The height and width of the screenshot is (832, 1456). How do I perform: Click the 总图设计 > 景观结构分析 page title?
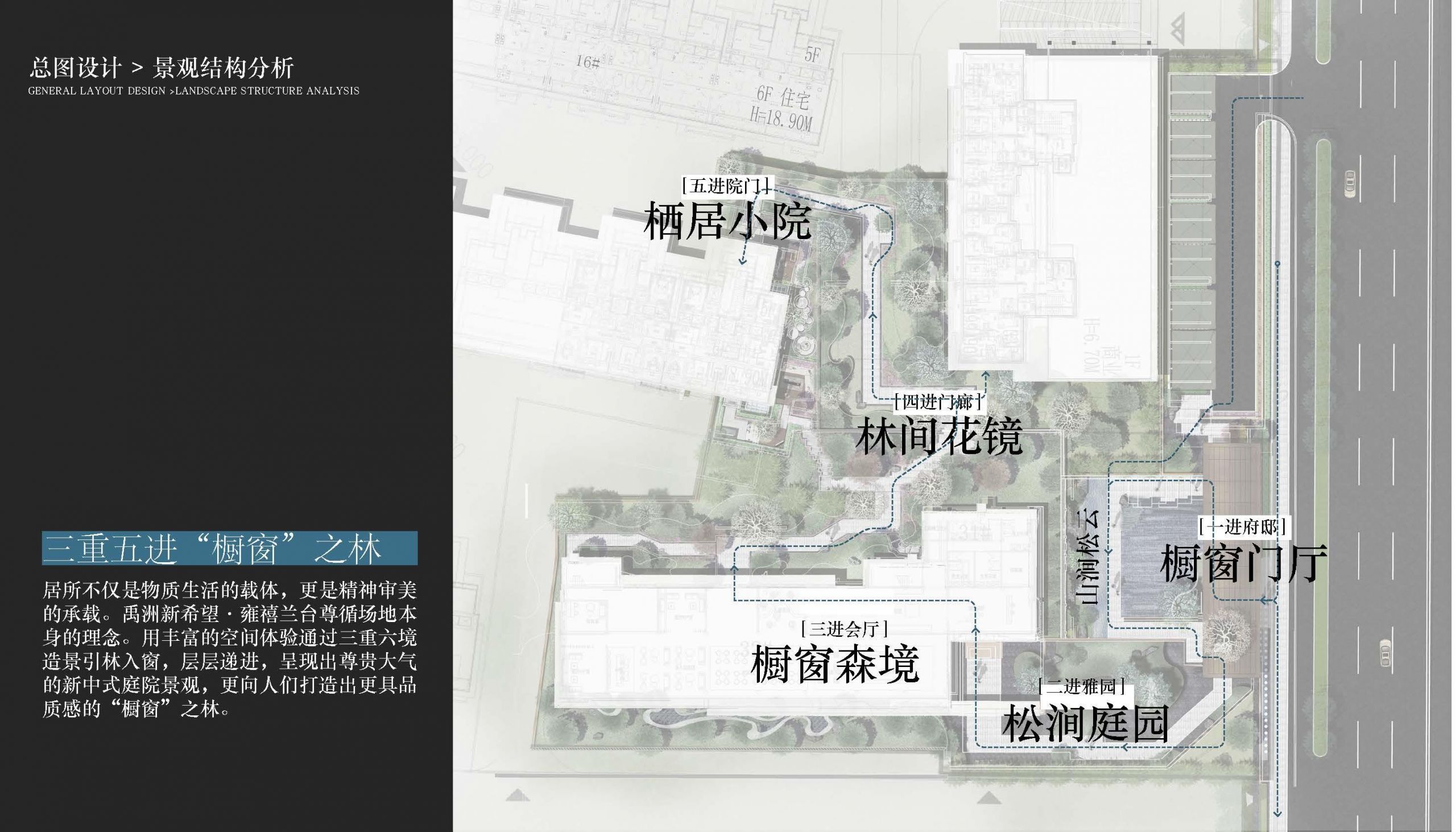point(161,68)
